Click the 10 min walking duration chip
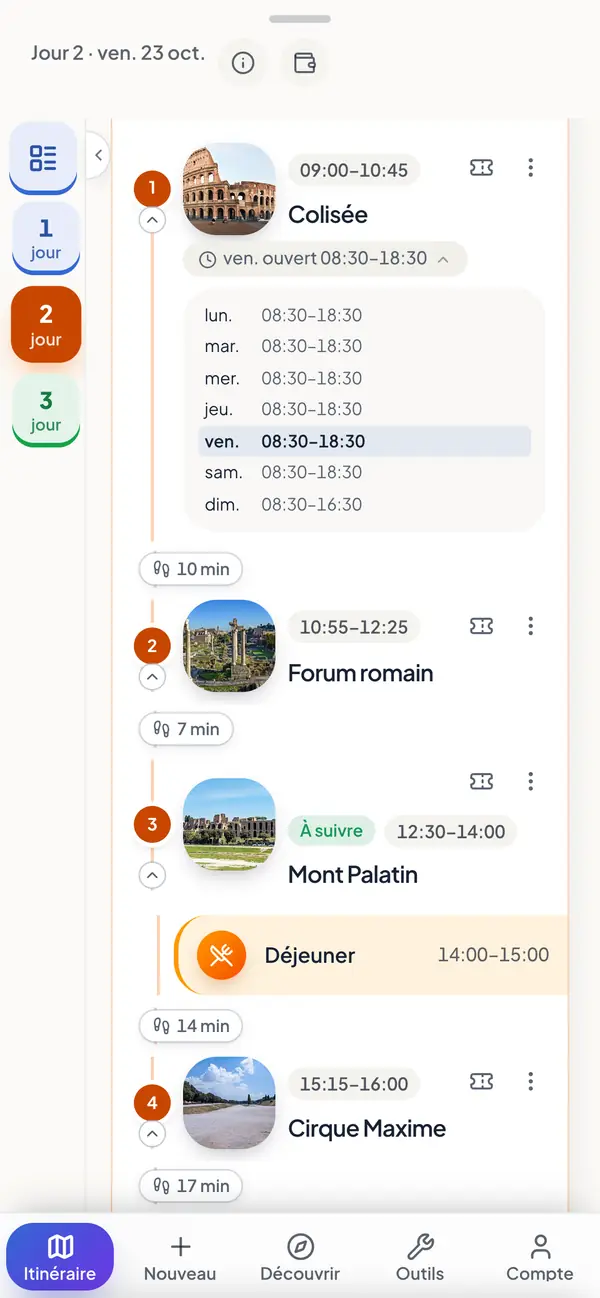The width and height of the screenshot is (600, 1298). (190, 569)
